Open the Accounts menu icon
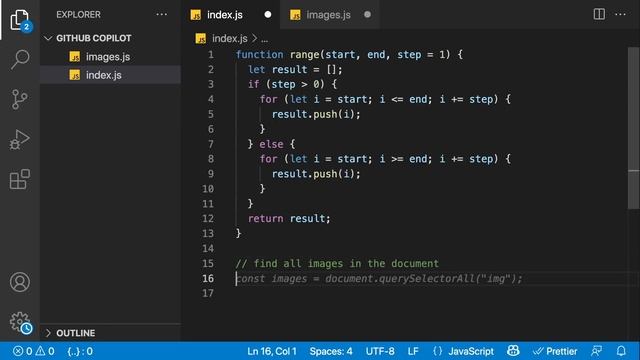 (20, 282)
